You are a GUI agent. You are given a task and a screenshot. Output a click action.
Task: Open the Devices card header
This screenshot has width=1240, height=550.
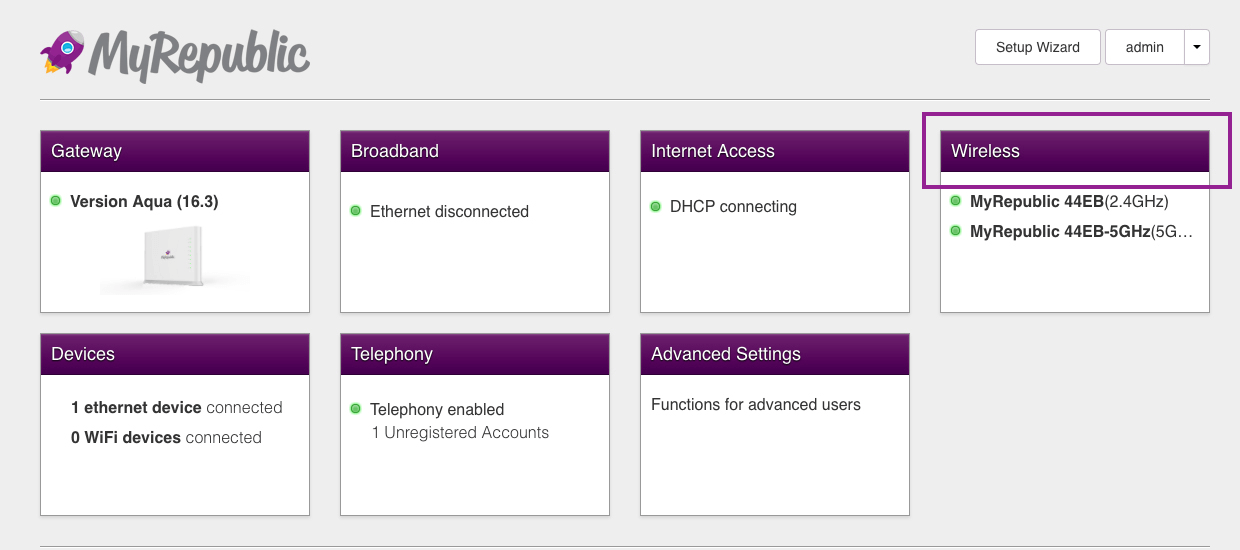pyautogui.click(x=175, y=354)
